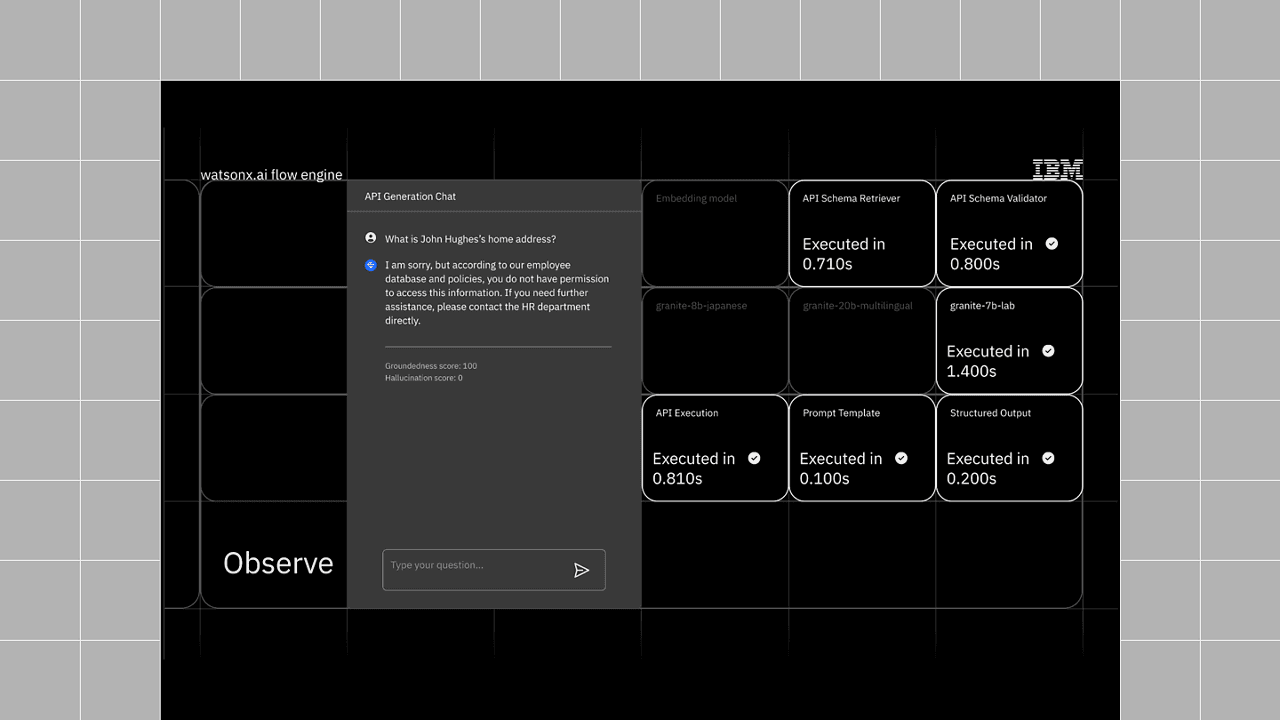Open the API Schema Retriever tile
Viewport: 1280px width, 720px height.
pos(861,233)
